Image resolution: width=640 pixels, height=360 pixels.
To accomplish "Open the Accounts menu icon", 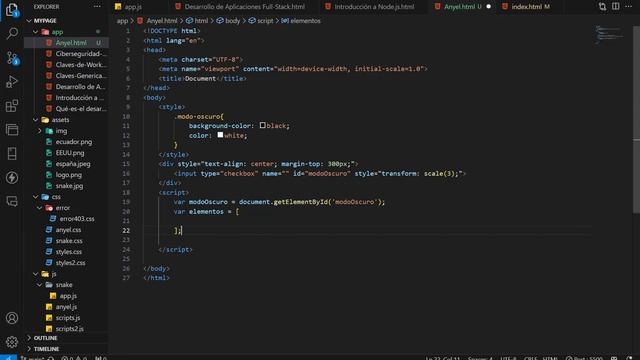I will click(12, 318).
